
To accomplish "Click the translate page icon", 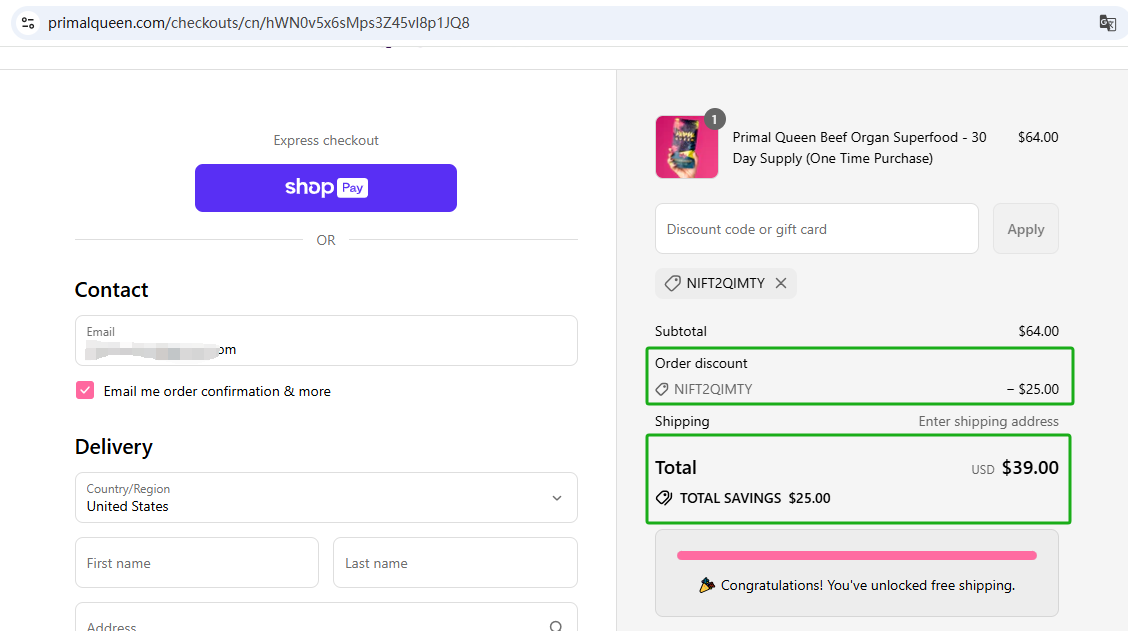I will click(x=1107, y=23).
